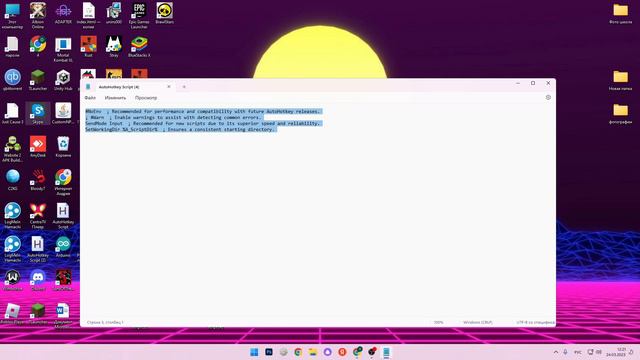
Task: Switch the РУС input language indicator
Action: pos(578,352)
